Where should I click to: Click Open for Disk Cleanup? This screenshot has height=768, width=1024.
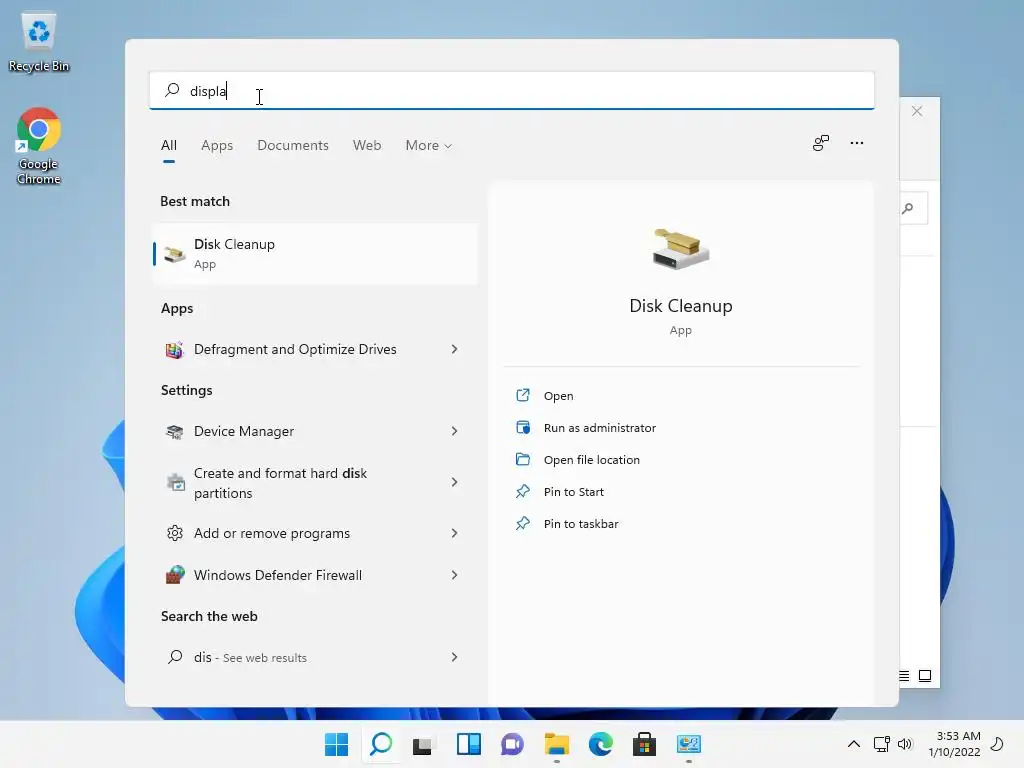coord(558,396)
